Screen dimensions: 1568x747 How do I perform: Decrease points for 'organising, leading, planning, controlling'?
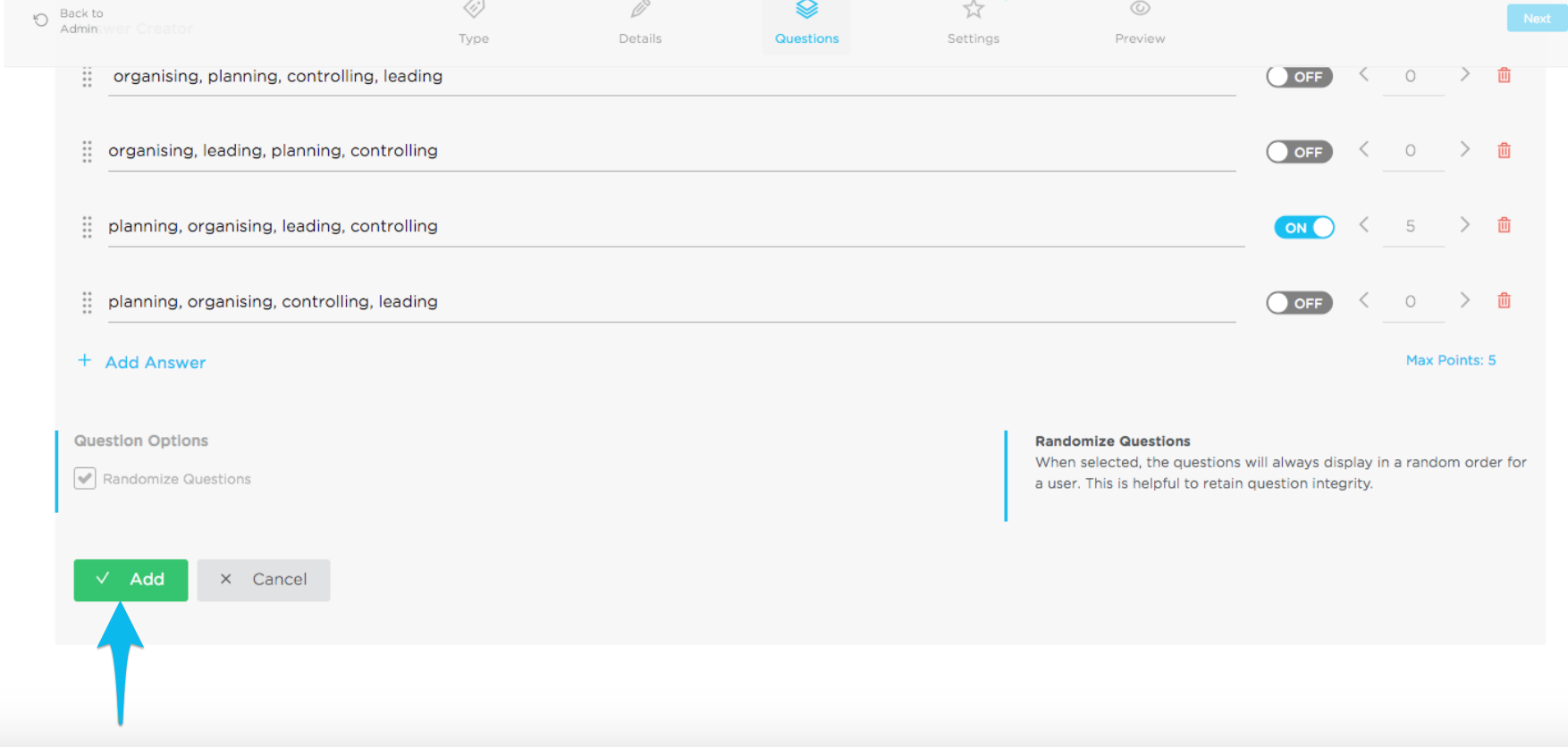tap(1364, 149)
